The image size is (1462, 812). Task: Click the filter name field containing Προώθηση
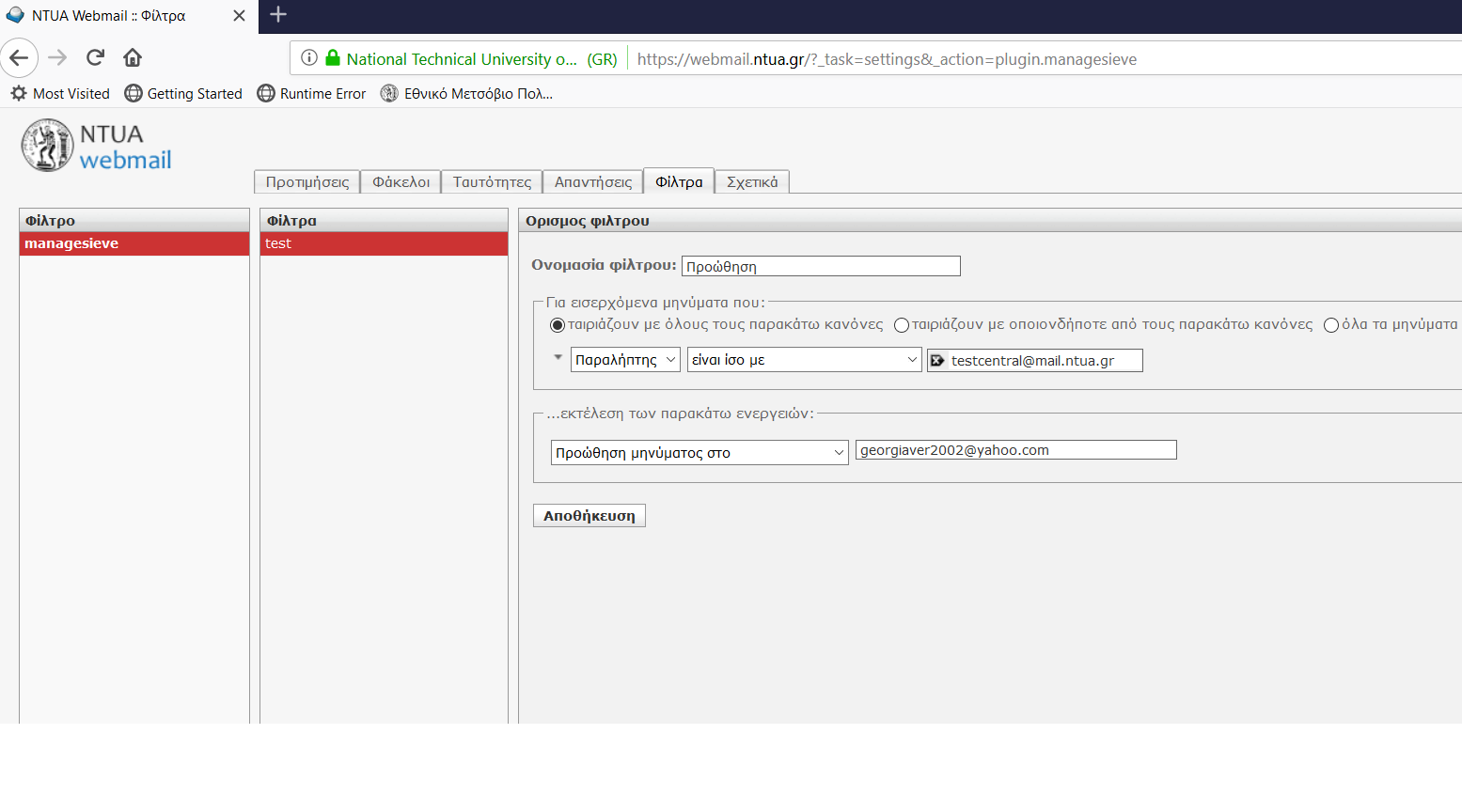[x=821, y=266]
